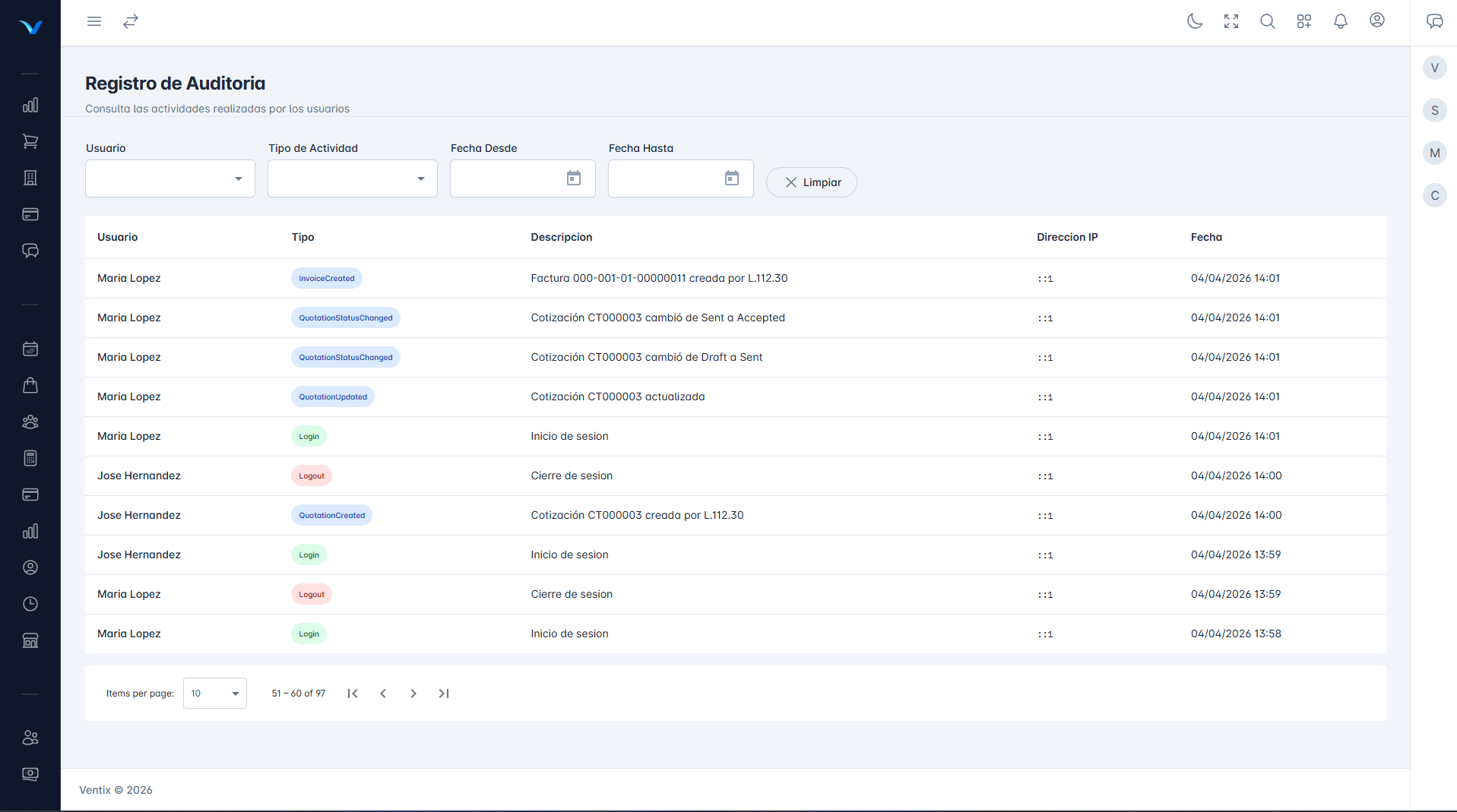
Task: Open the calendar icon in the sidebar
Action: [x=30, y=349]
